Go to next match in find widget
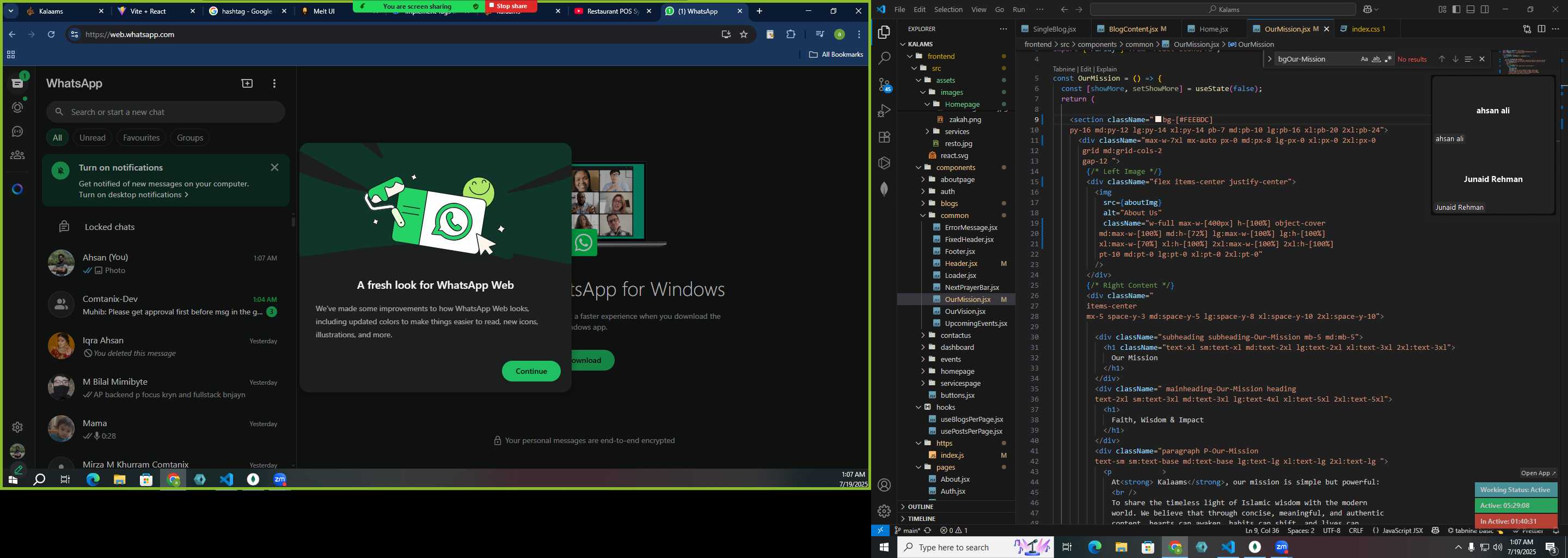The width and height of the screenshot is (1568, 558). coord(1455,59)
